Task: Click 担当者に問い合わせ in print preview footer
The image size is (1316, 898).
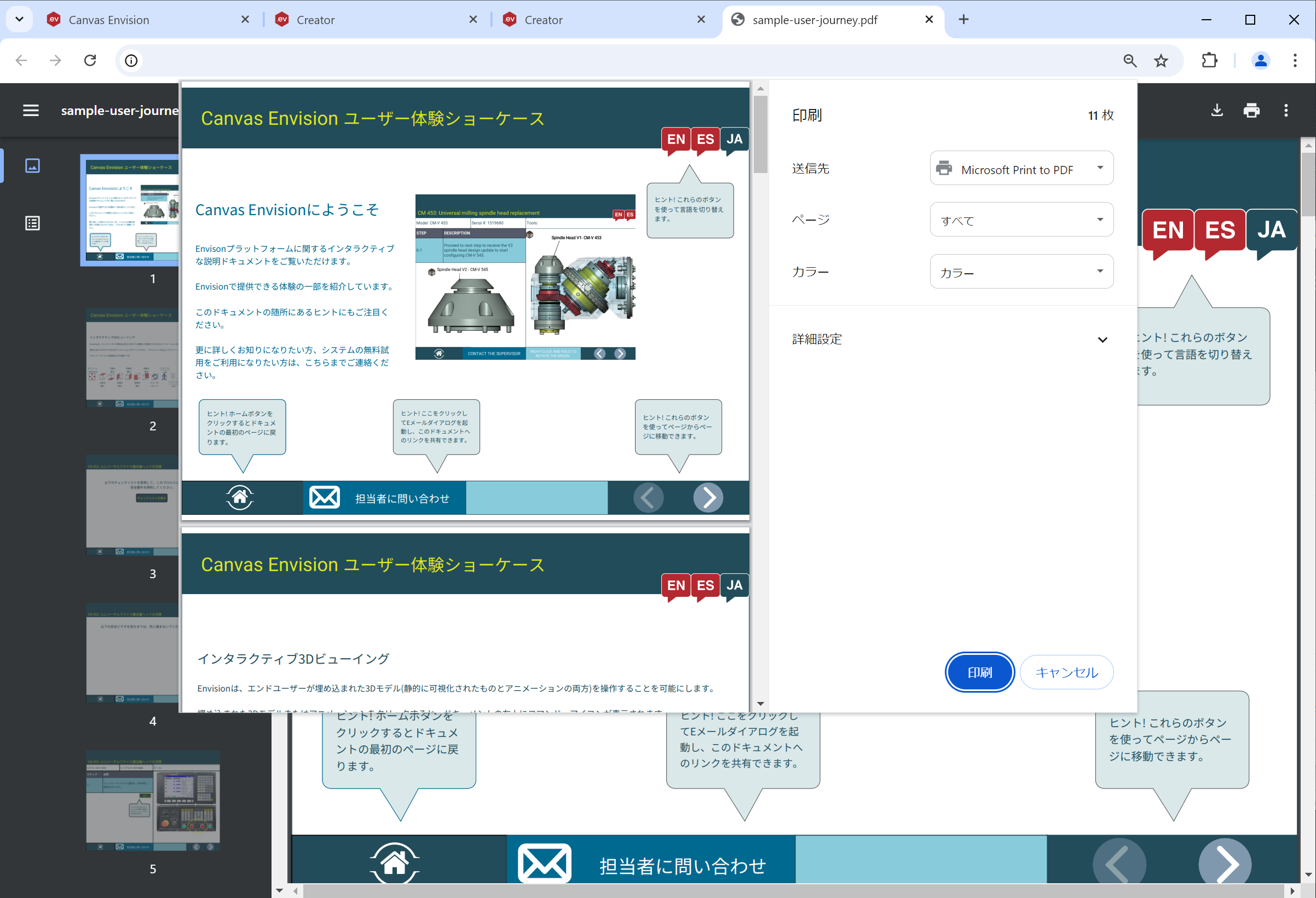Action: 402,499
